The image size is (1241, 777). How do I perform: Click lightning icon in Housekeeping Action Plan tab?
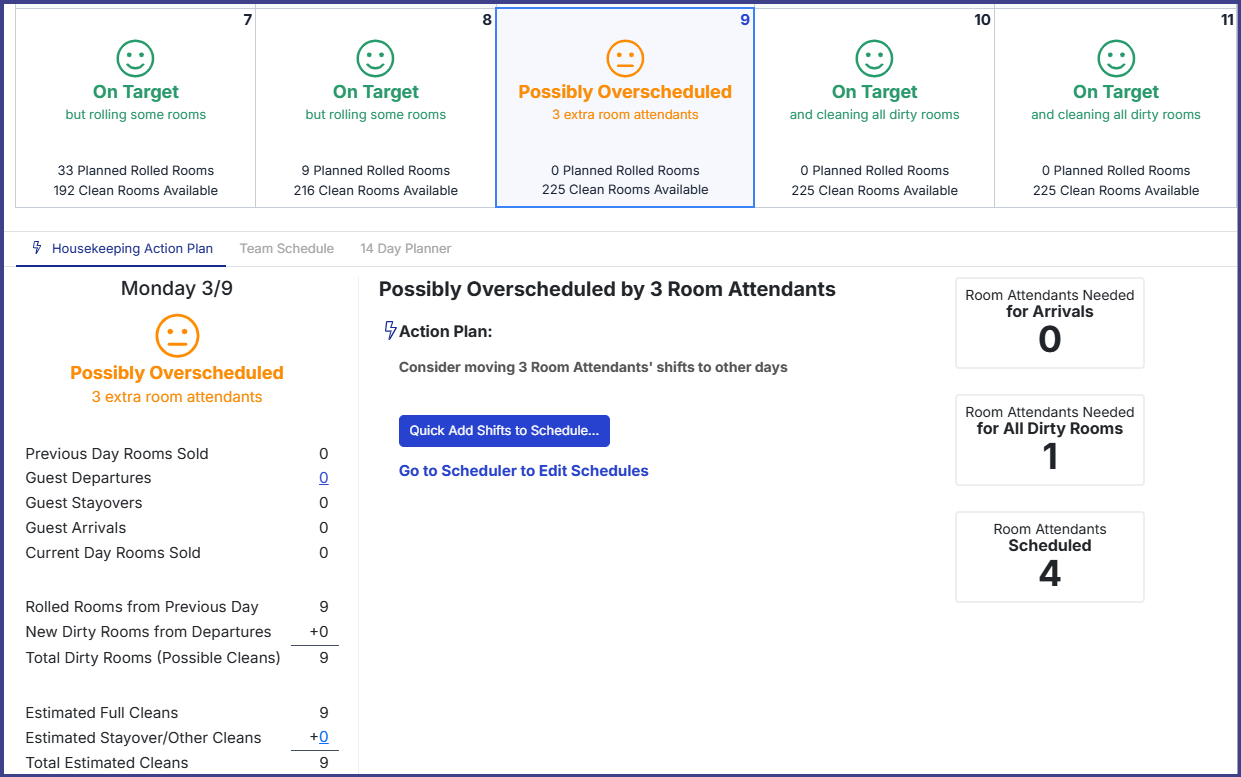(37, 248)
